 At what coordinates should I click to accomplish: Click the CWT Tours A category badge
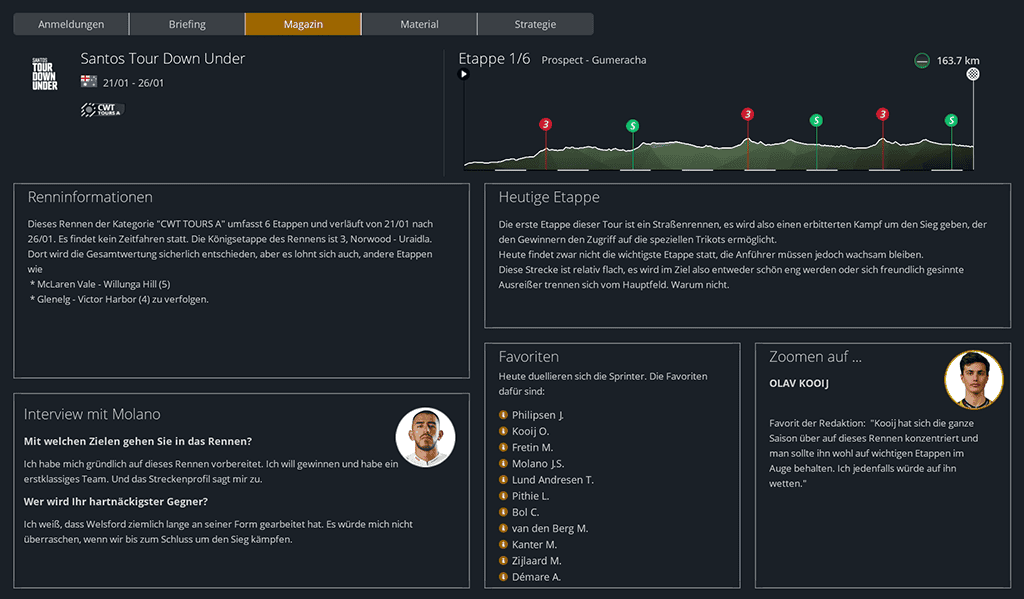tap(102, 110)
